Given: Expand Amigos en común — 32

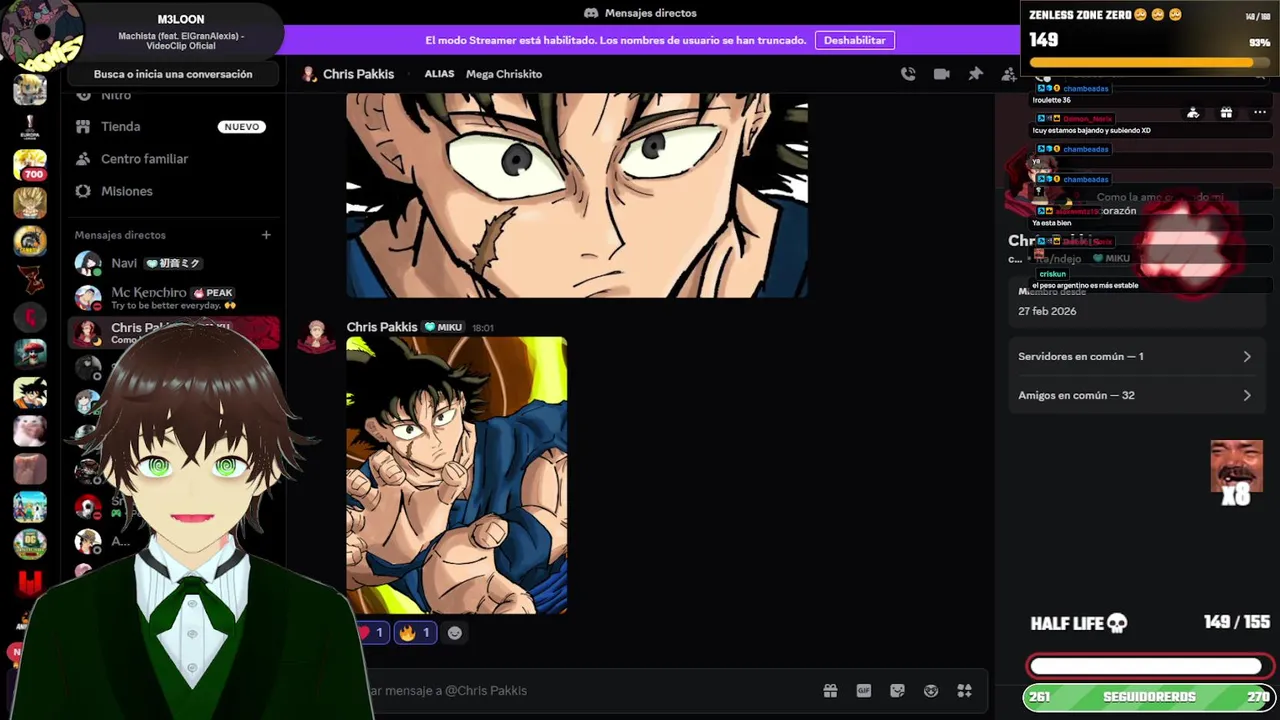Looking at the screenshot, I should click(1135, 395).
